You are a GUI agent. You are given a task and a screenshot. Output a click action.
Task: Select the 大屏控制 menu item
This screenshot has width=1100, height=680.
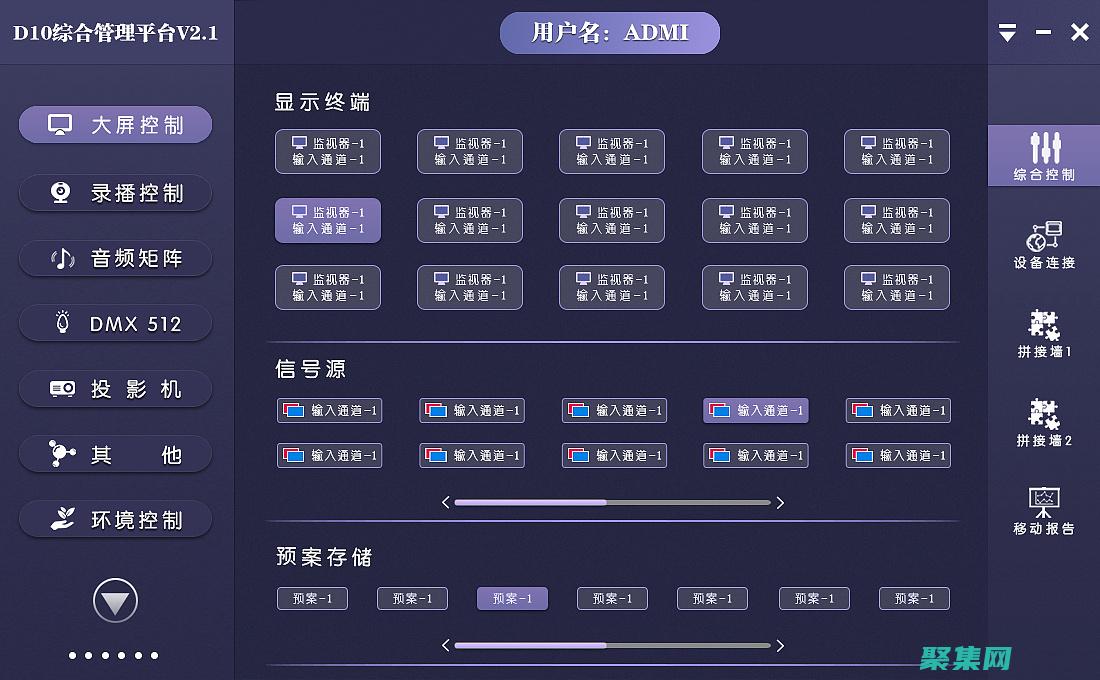coord(115,125)
